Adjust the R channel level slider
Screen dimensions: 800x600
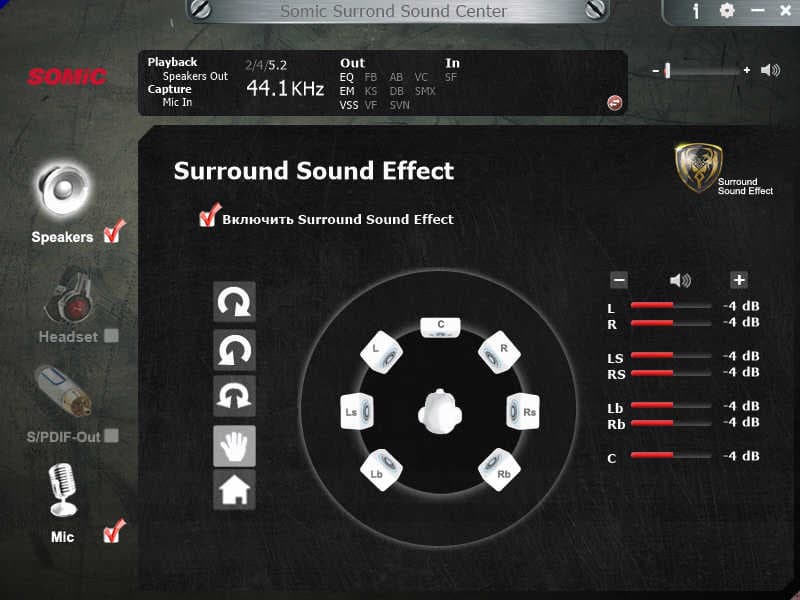click(x=671, y=323)
